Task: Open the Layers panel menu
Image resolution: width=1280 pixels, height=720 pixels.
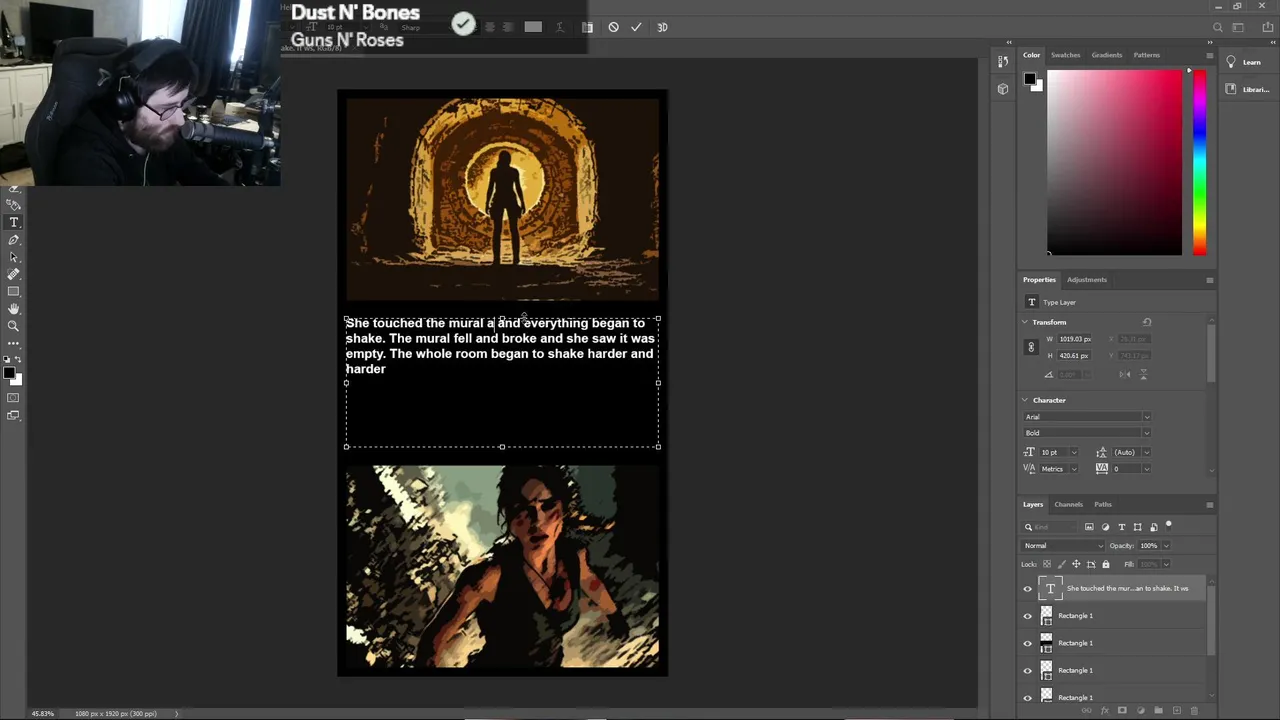Action: 1209,505
